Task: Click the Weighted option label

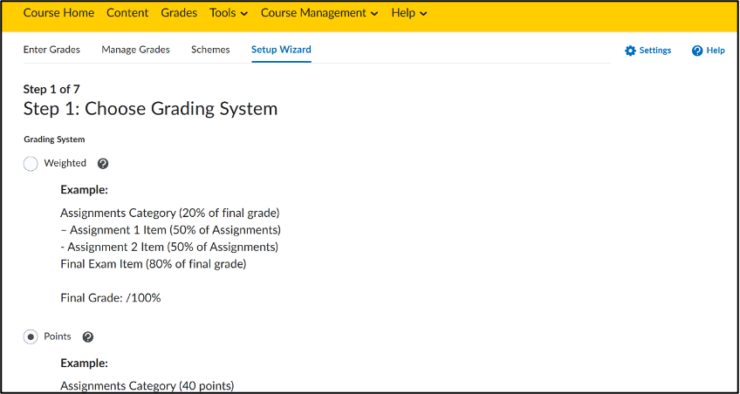Action: tap(65, 163)
